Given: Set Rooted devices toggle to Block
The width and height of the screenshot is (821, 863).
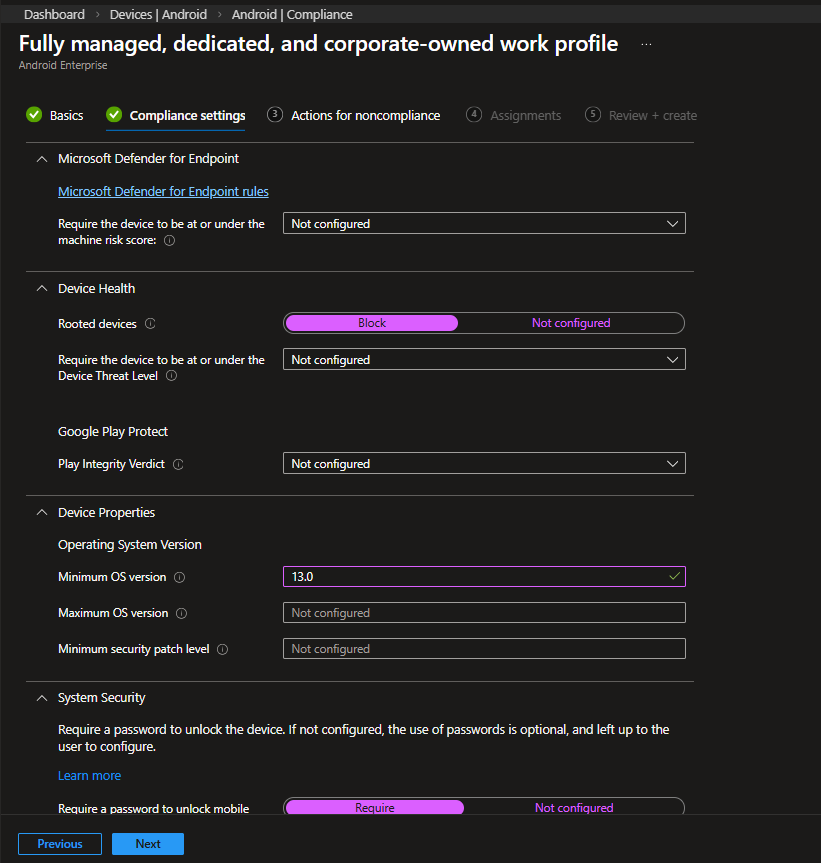Looking at the screenshot, I should coord(371,323).
